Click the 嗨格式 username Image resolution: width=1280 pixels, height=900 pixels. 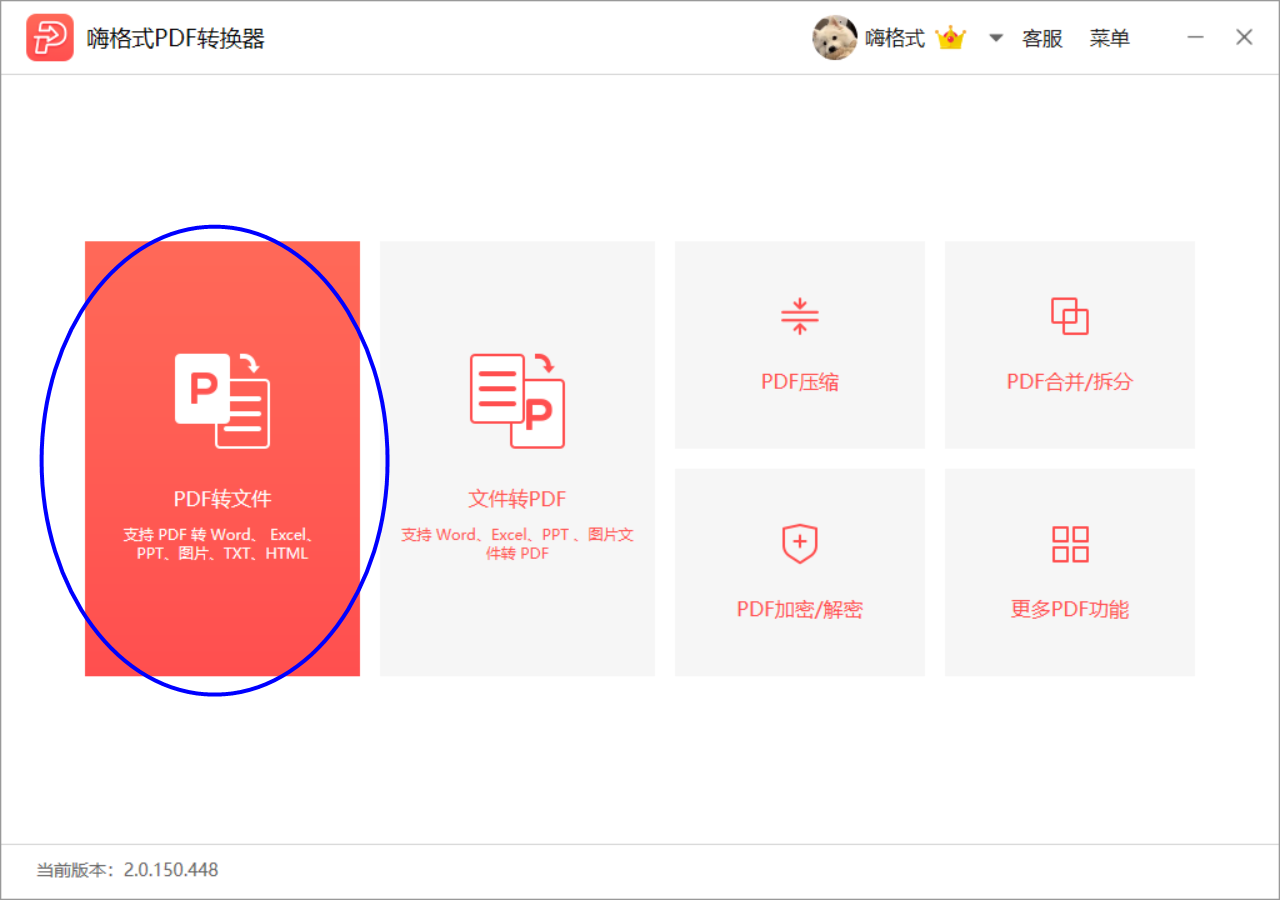click(x=895, y=38)
